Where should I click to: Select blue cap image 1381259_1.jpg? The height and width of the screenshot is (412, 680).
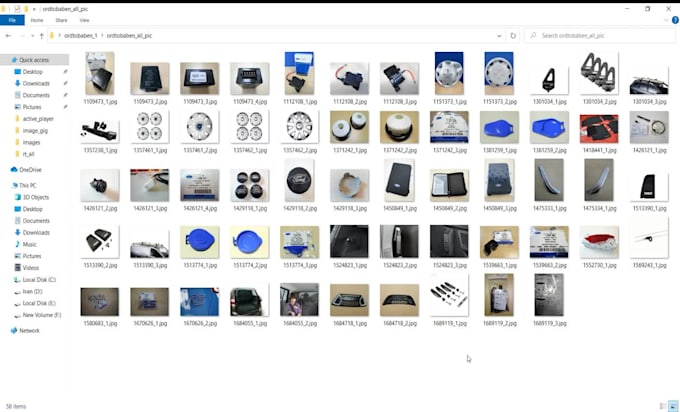pyautogui.click(x=499, y=128)
